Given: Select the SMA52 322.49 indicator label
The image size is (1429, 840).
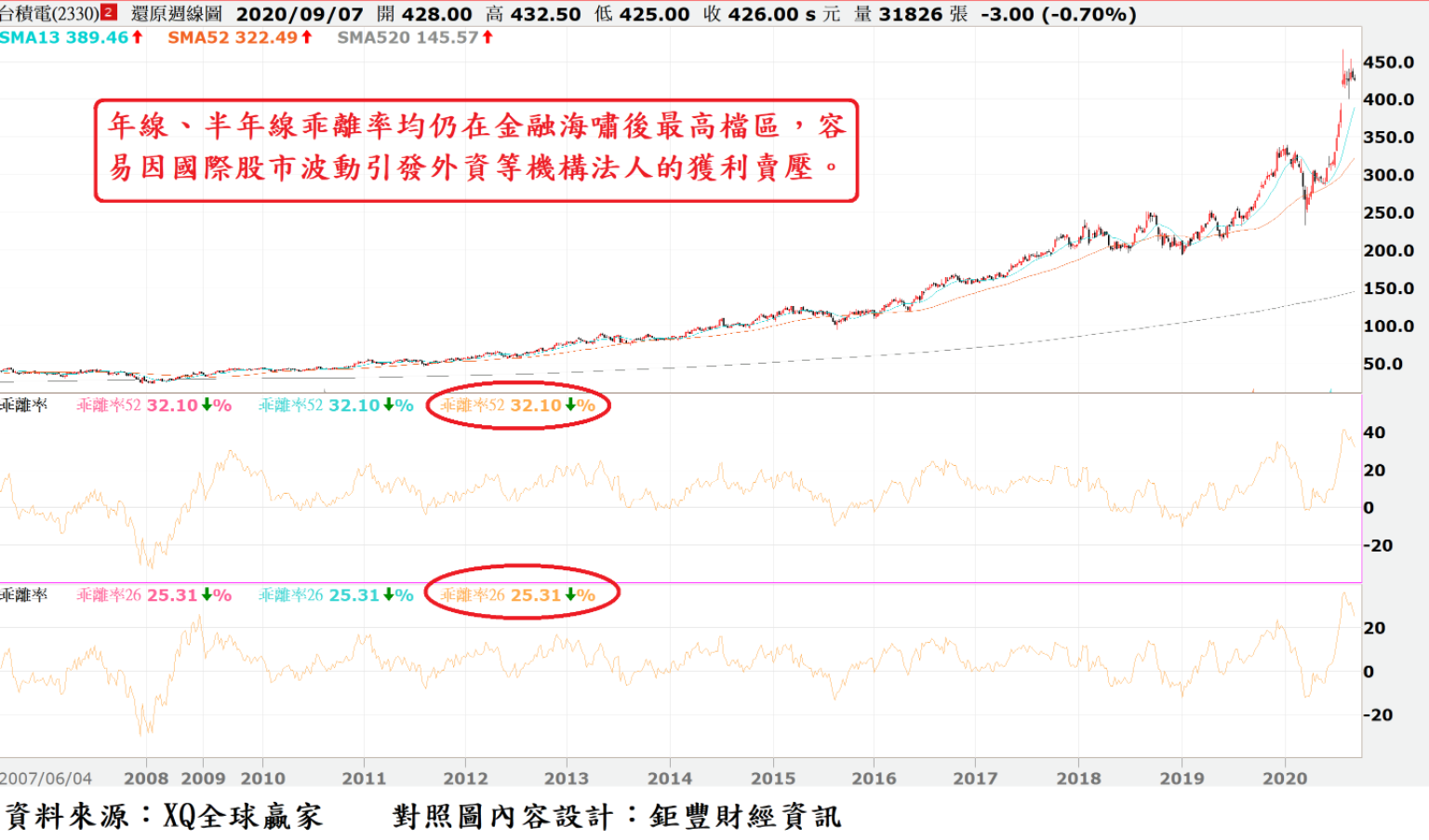Looking at the screenshot, I should [x=232, y=37].
